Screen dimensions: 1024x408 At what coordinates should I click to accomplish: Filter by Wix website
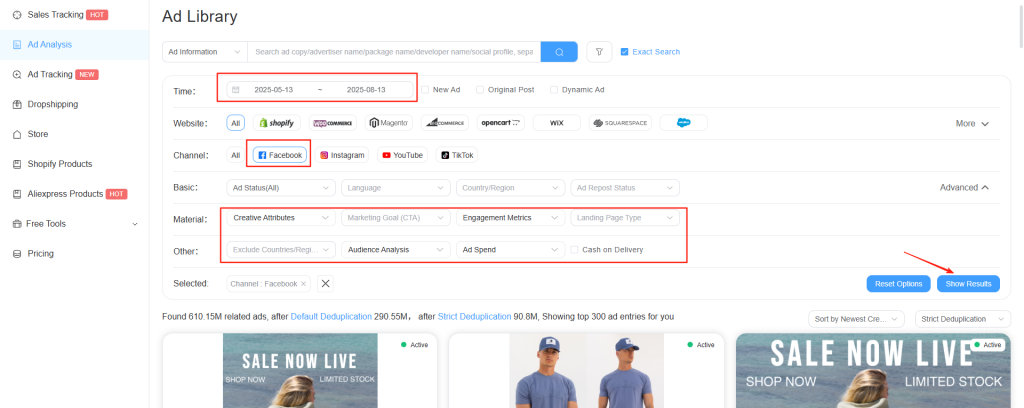click(x=556, y=123)
